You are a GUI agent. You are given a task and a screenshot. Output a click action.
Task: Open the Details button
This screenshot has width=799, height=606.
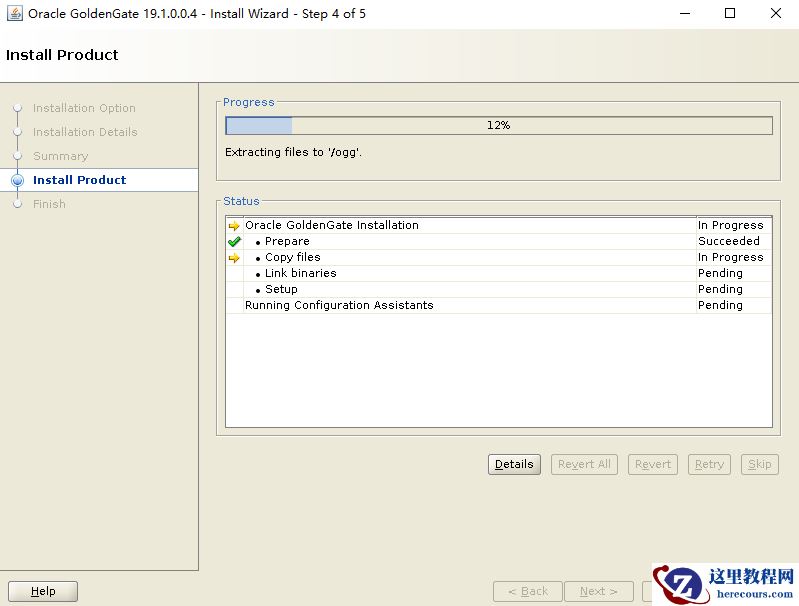514,464
